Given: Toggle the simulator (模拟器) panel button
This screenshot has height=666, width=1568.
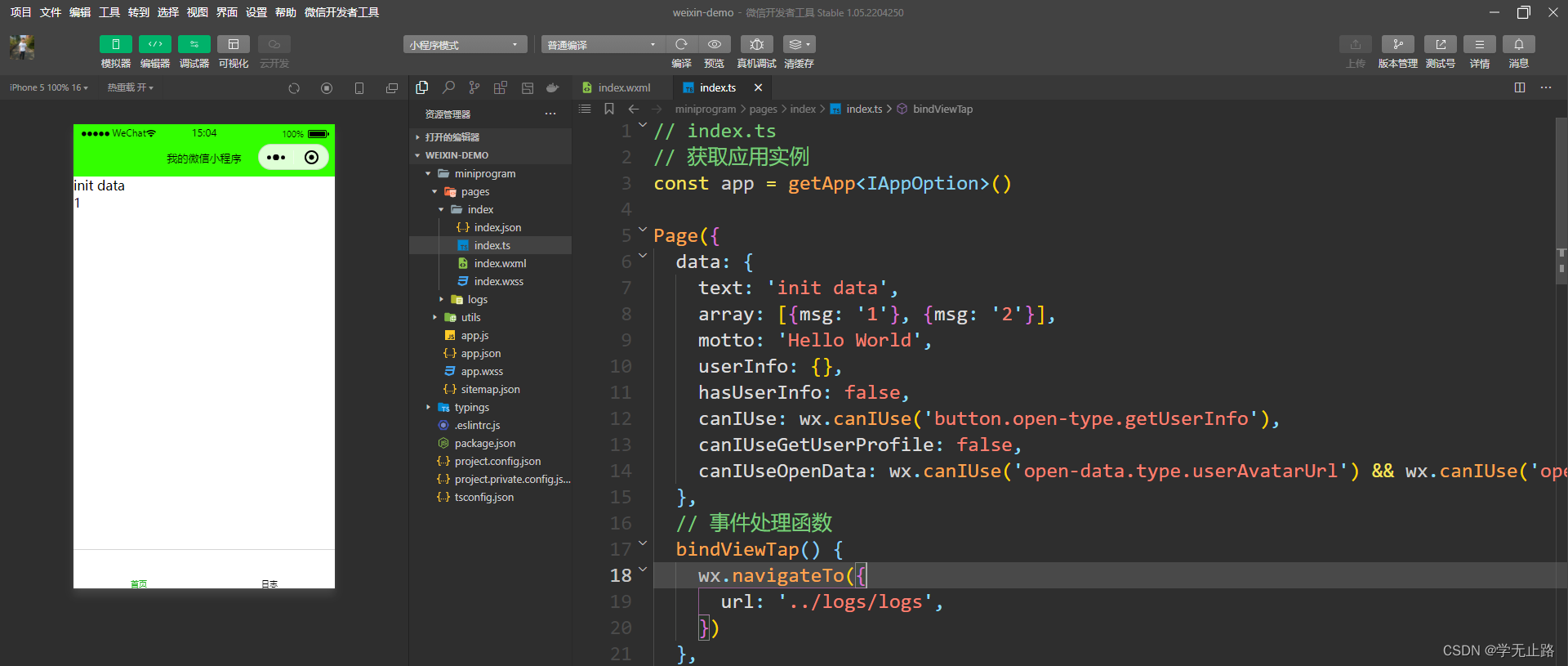Looking at the screenshot, I should click(x=116, y=44).
